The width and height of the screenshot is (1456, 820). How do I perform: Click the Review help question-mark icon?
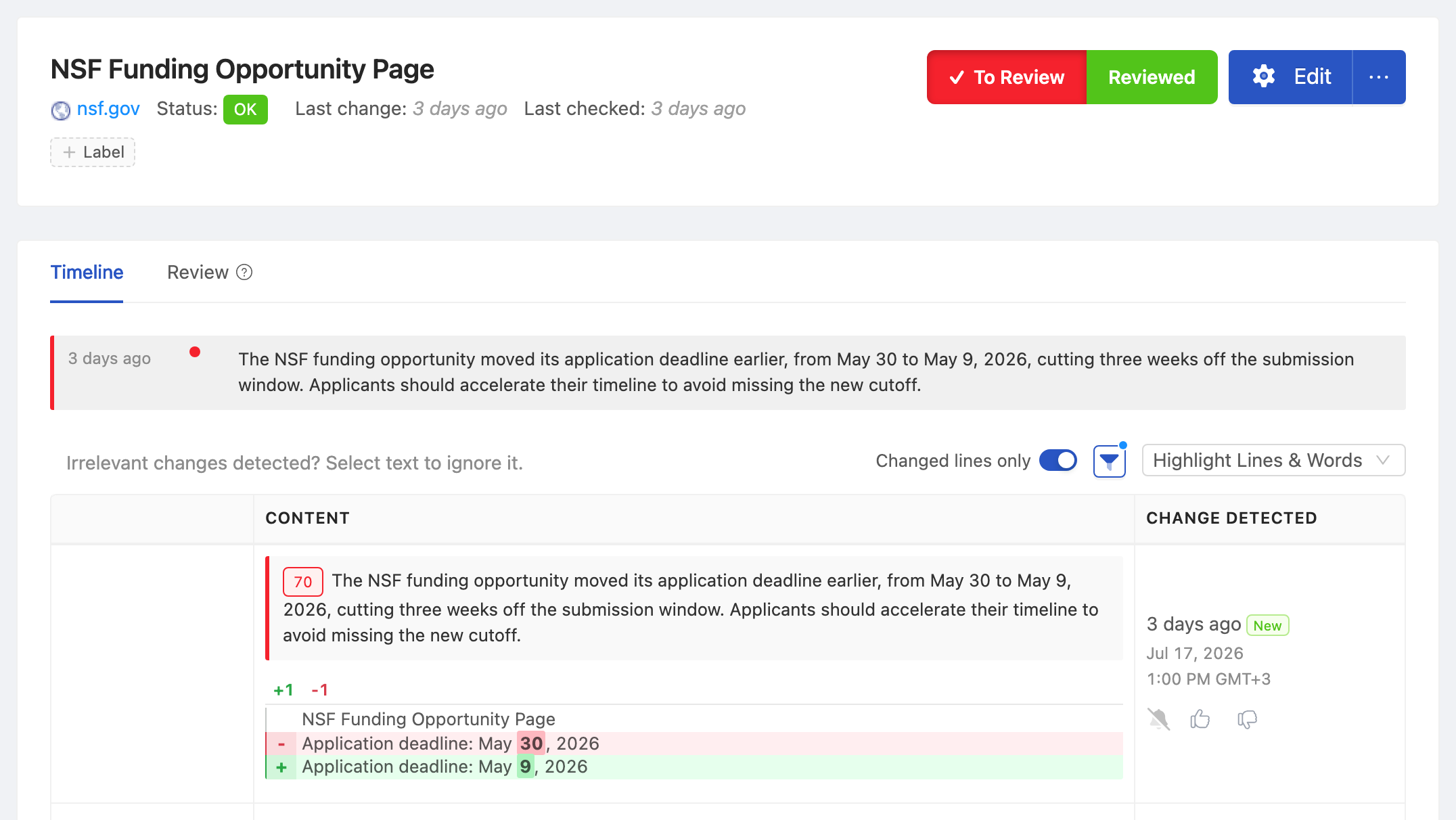coord(244,272)
